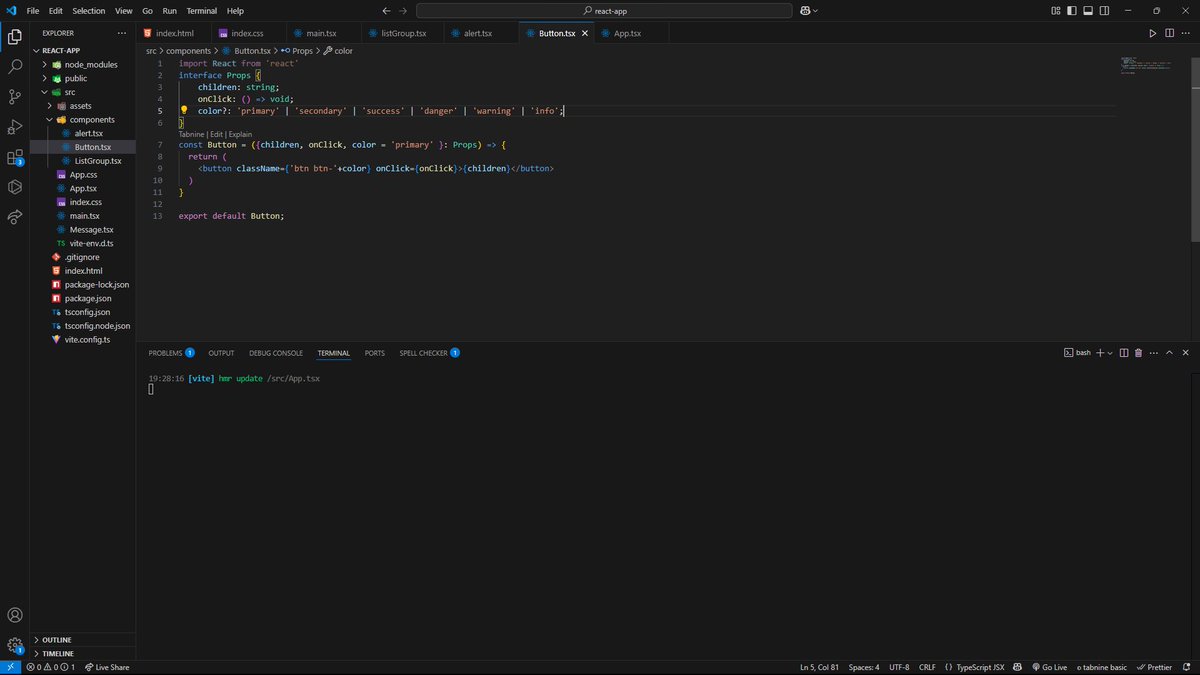This screenshot has height=675, width=1200.
Task: Split the editor right
Action: tap(1169, 33)
